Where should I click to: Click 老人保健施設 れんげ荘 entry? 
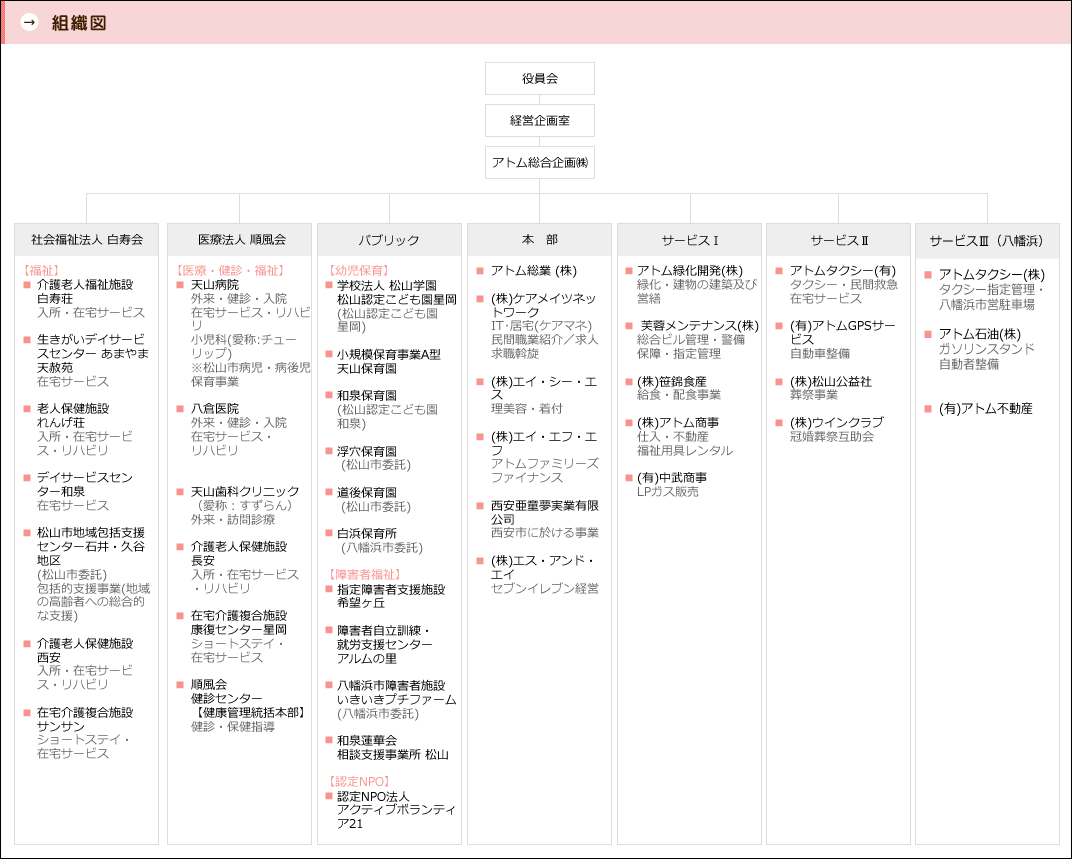click(72, 415)
